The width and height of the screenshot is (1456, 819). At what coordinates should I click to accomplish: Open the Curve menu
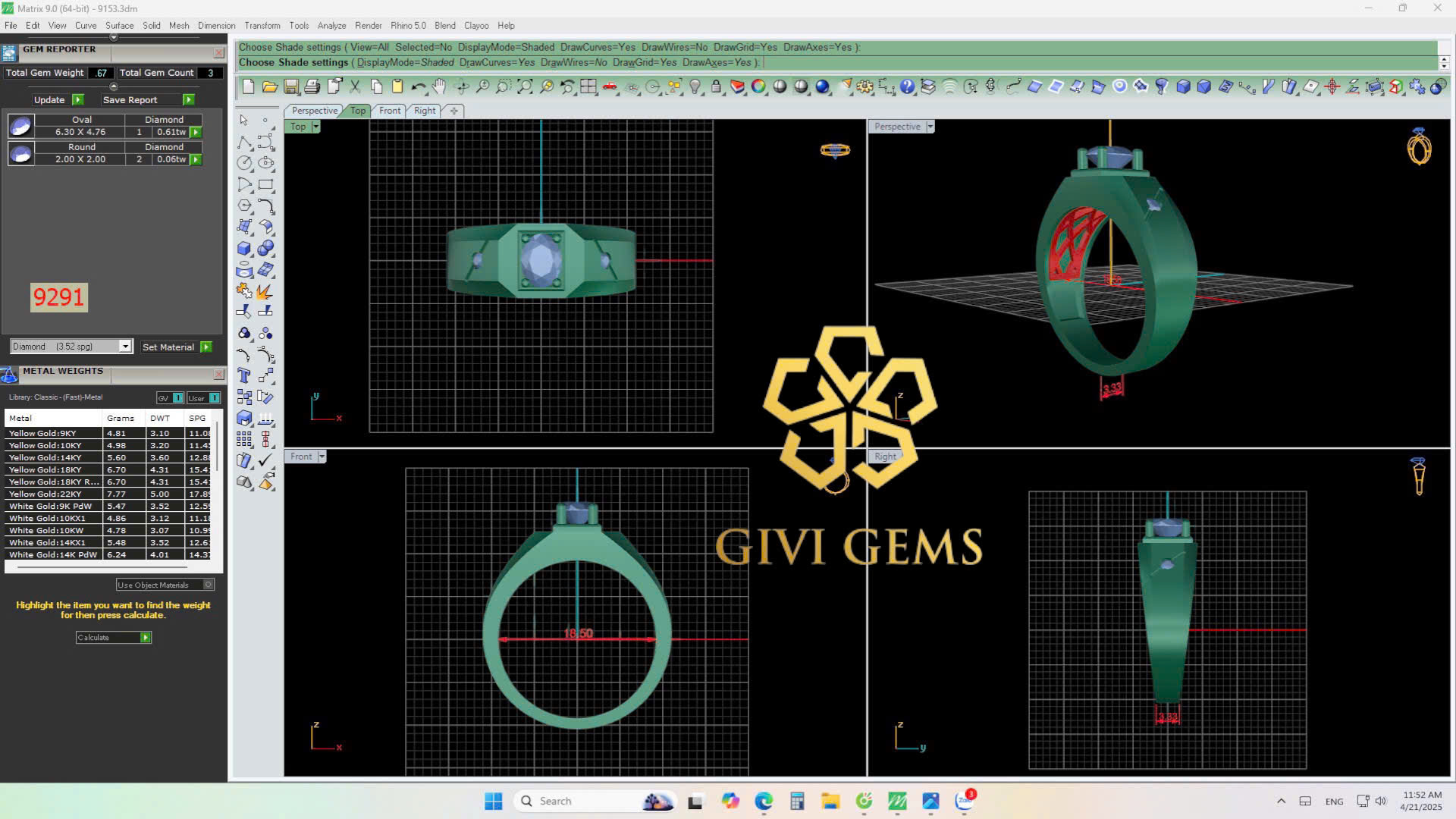(86, 25)
